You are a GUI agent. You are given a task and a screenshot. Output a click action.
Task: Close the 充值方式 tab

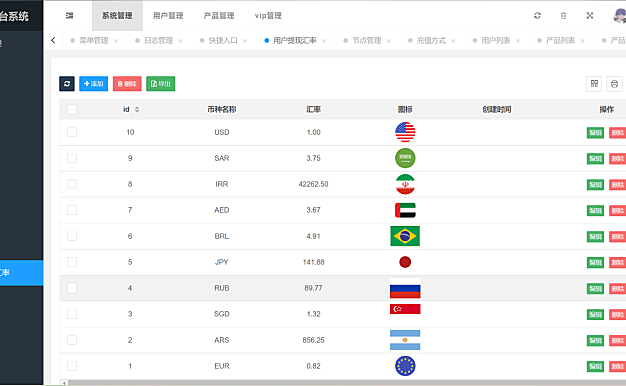click(454, 41)
